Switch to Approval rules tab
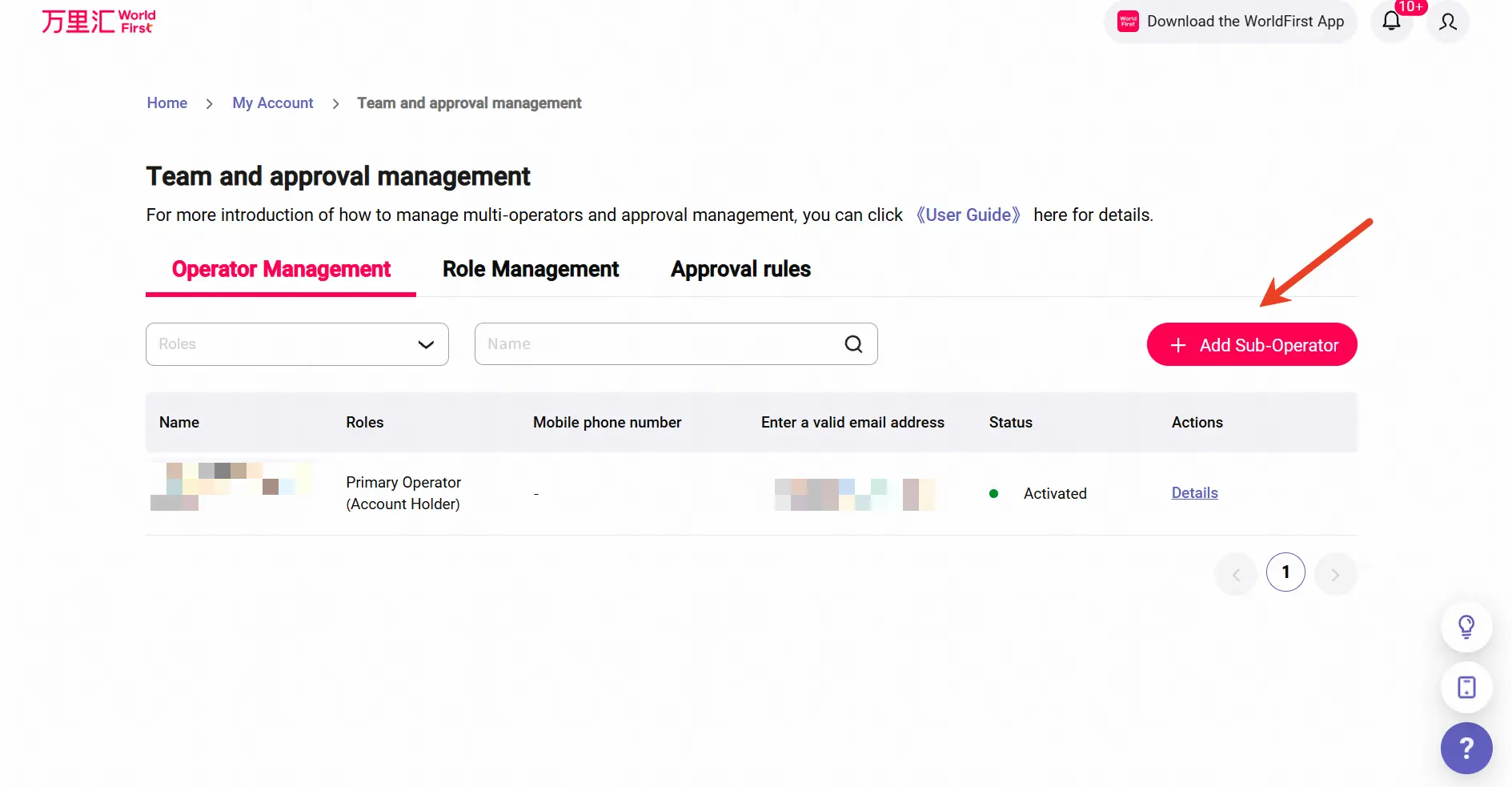1512x787 pixels. point(740,270)
